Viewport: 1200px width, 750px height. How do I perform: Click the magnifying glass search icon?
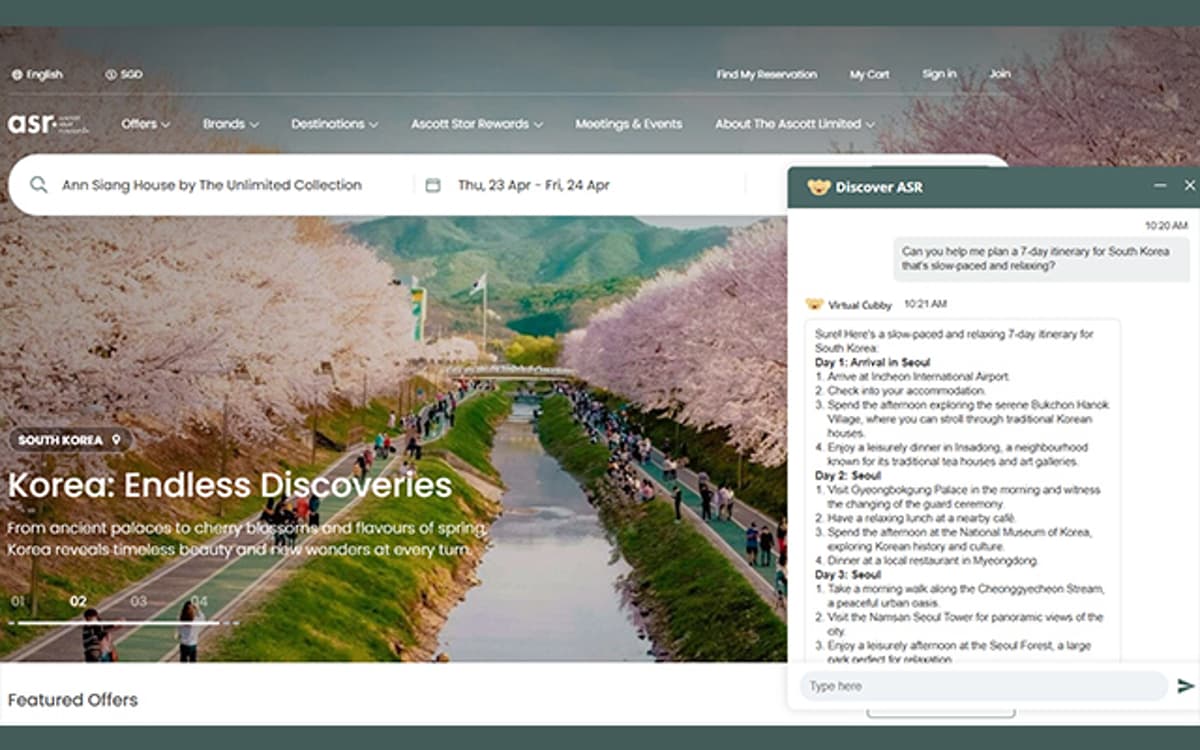pos(37,185)
